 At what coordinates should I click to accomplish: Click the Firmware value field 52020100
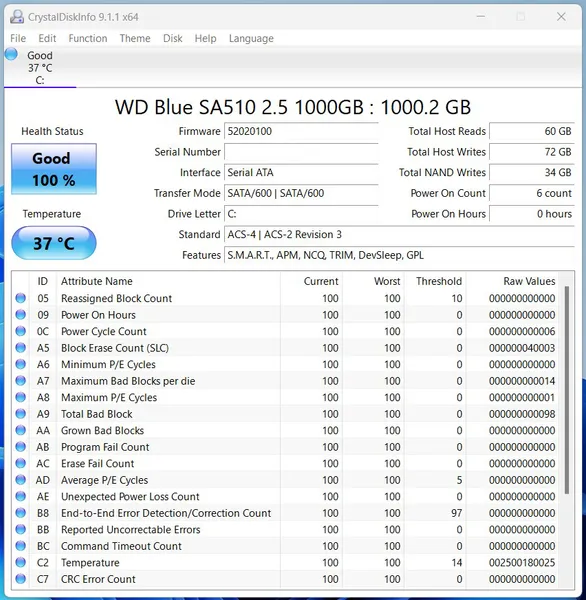pyautogui.click(x=301, y=131)
